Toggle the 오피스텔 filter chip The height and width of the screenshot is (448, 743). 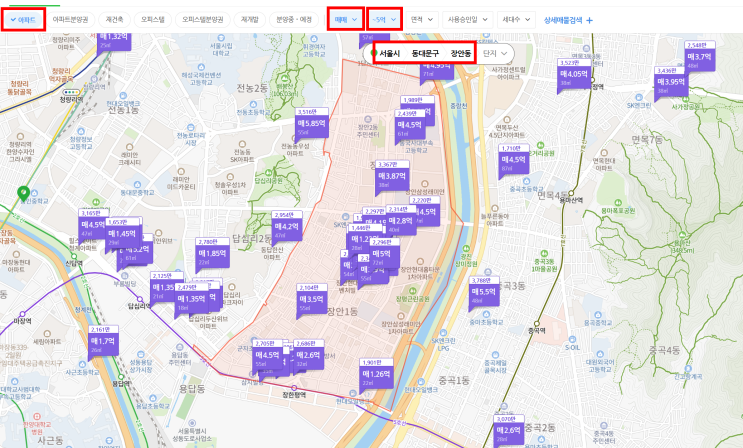click(x=153, y=20)
